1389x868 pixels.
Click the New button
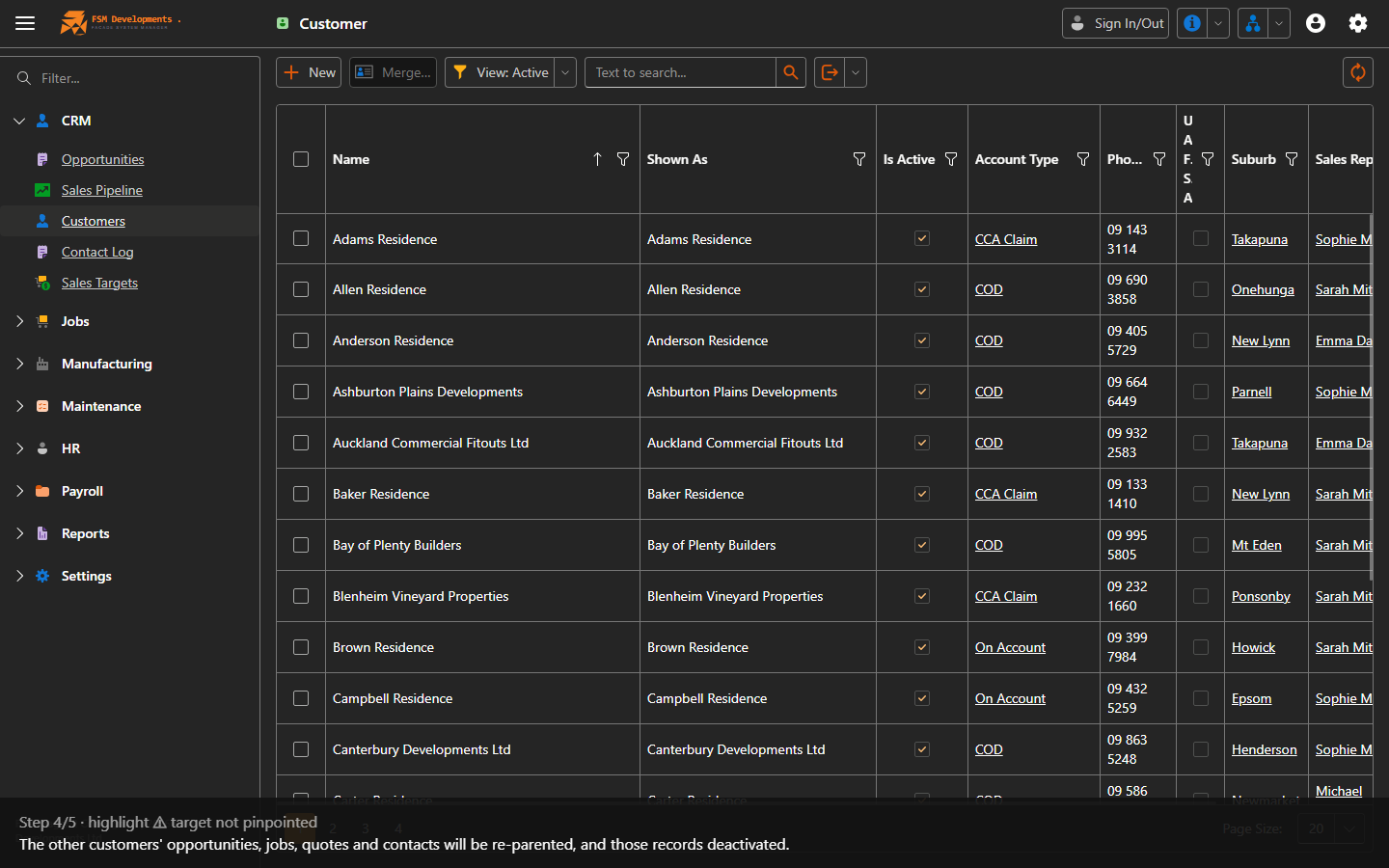click(309, 72)
